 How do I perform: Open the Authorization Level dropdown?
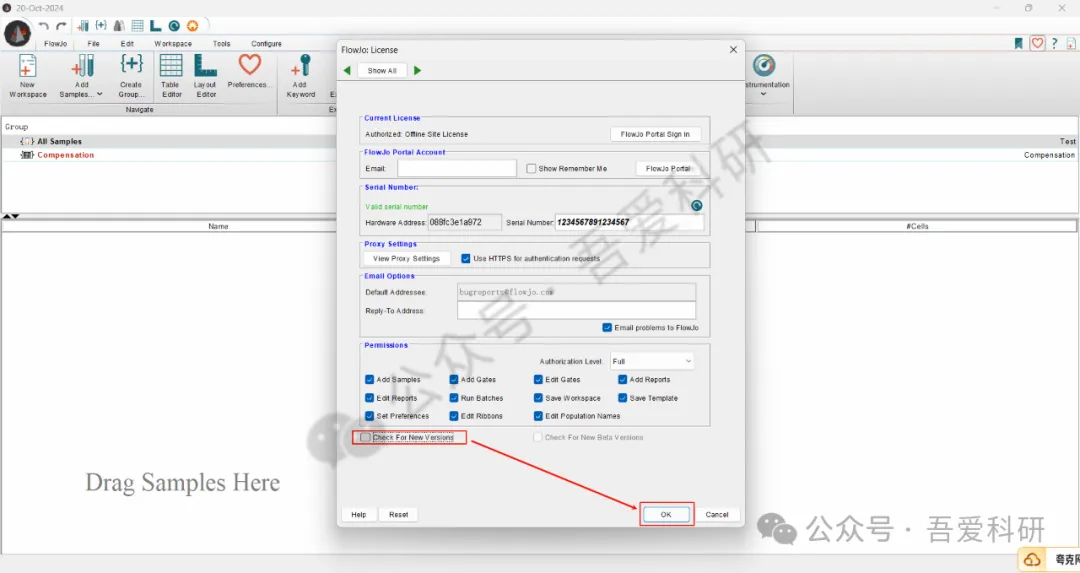pyautogui.click(x=651, y=361)
